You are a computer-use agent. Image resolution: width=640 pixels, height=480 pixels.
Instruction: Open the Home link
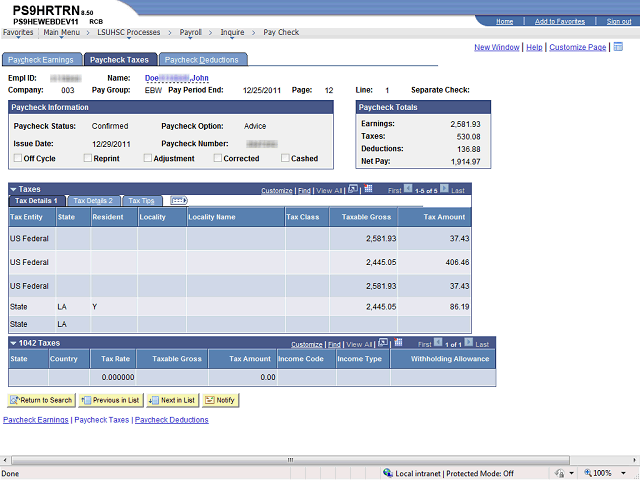pos(504,21)
